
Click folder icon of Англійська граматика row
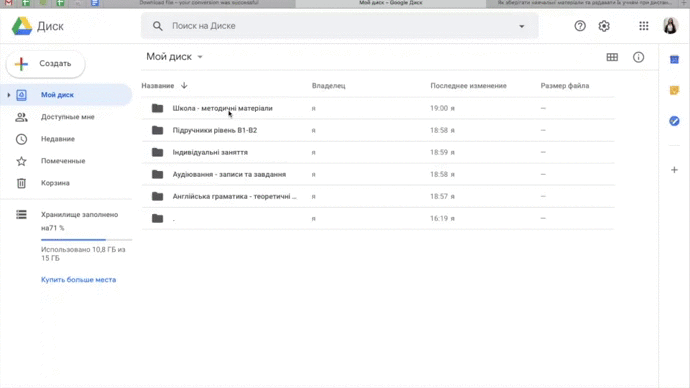click(x=158, y=196)
